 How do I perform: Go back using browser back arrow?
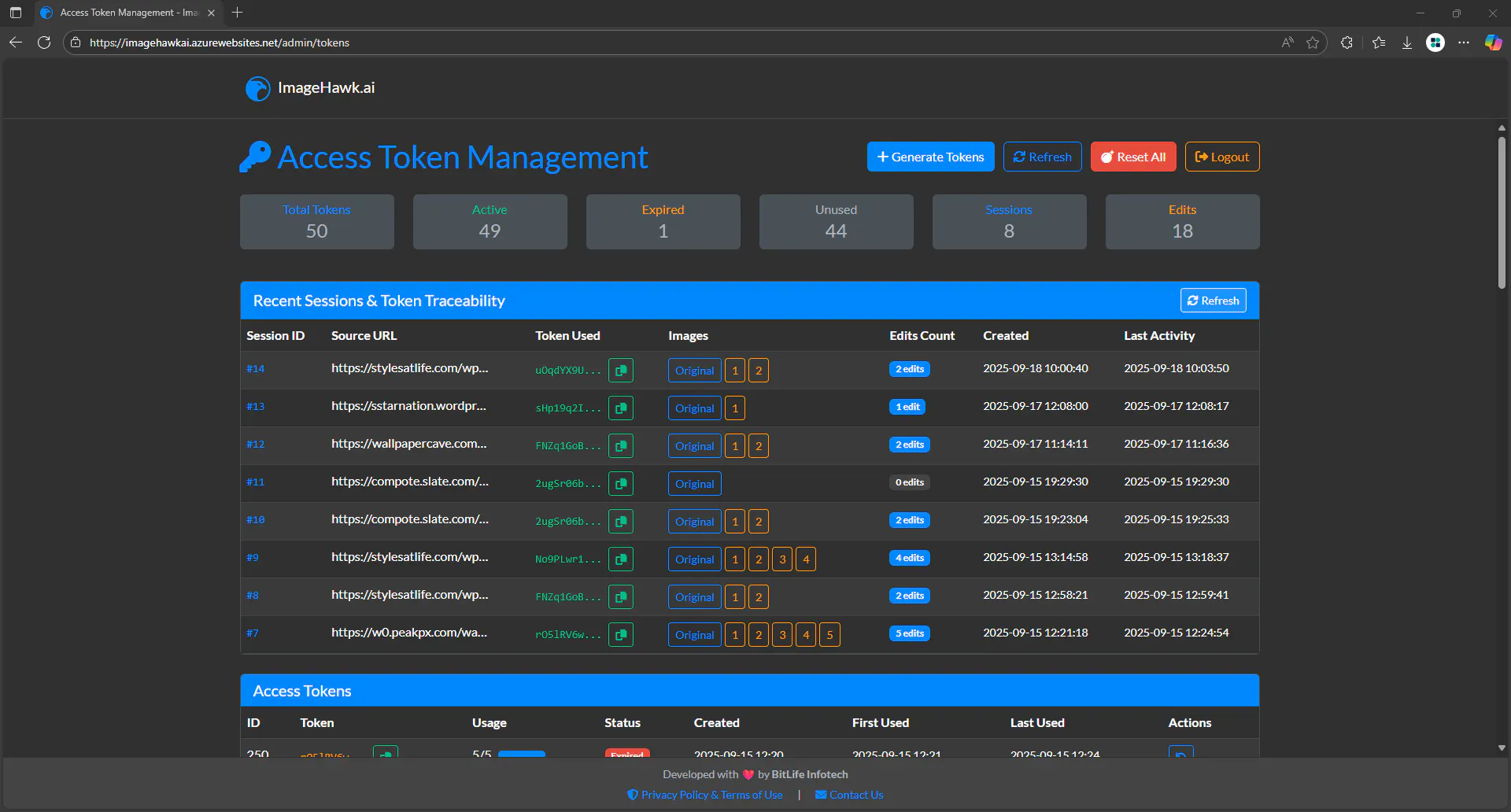point(16,42)
